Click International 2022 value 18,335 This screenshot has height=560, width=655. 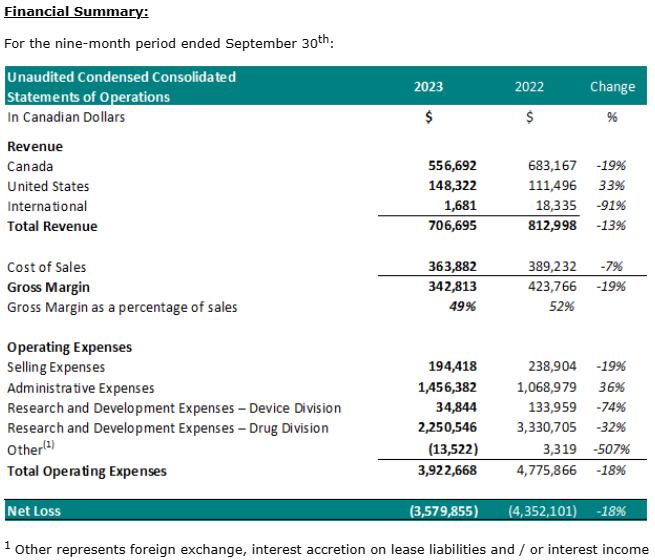(x=550, y=207)
